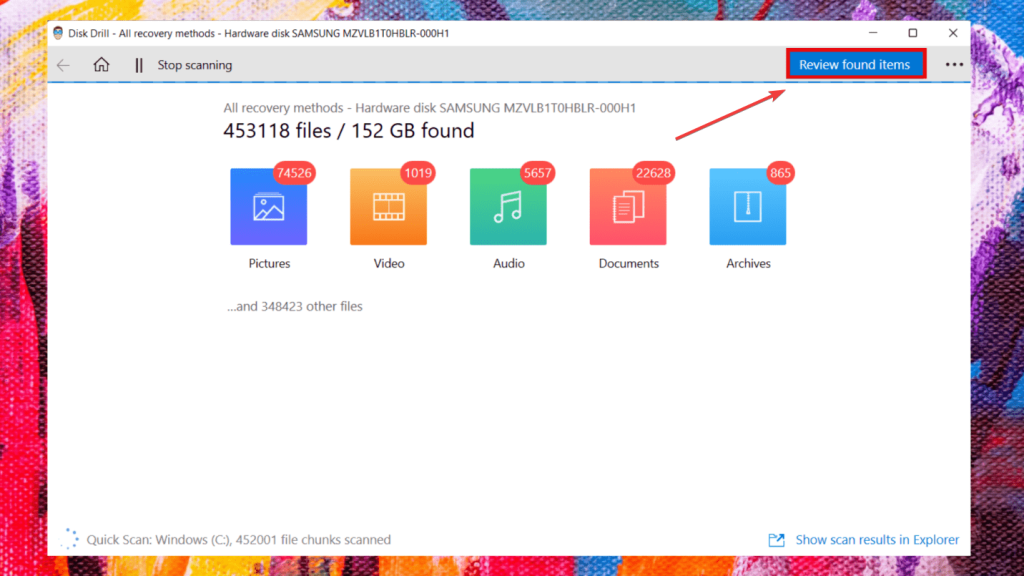Navigate back using the back arrow
This screenshot has width=1024, height=576.
point(62,64)
